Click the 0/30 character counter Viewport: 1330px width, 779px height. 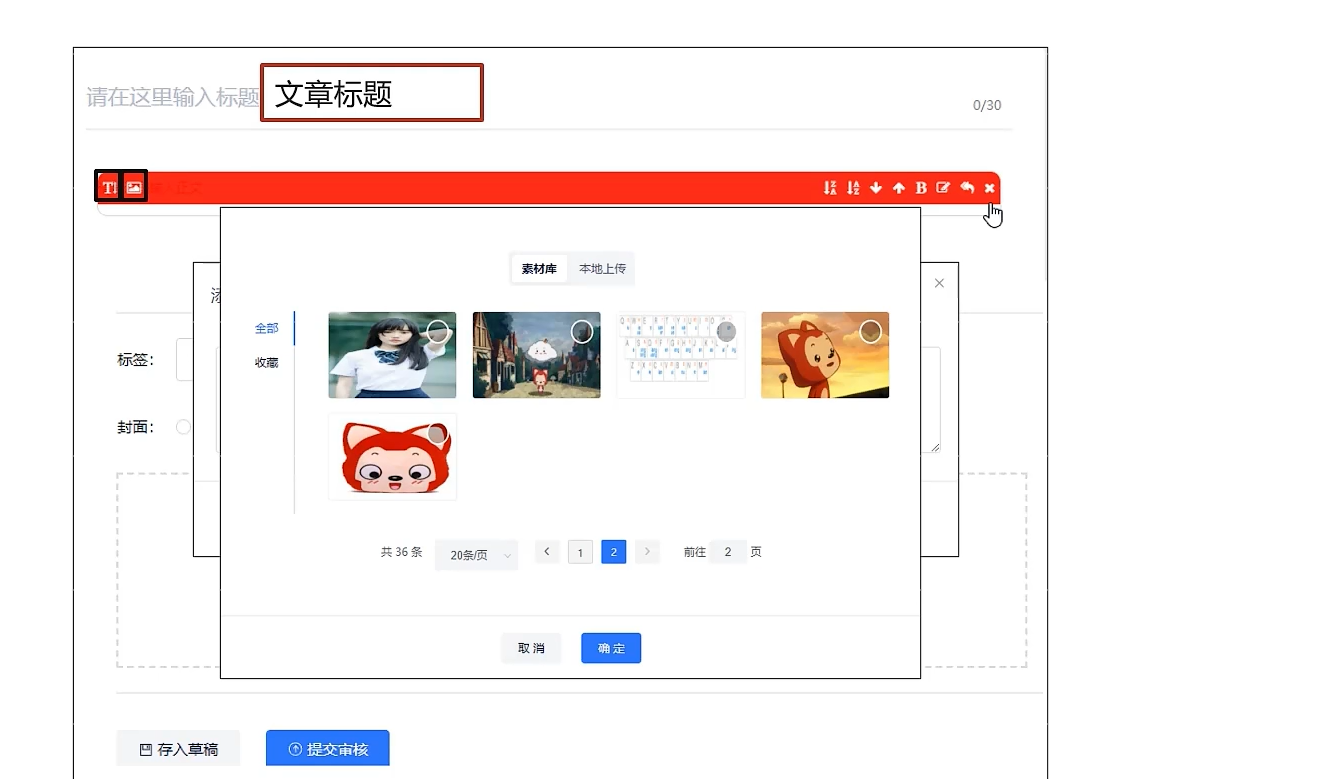tap(987, 105)
